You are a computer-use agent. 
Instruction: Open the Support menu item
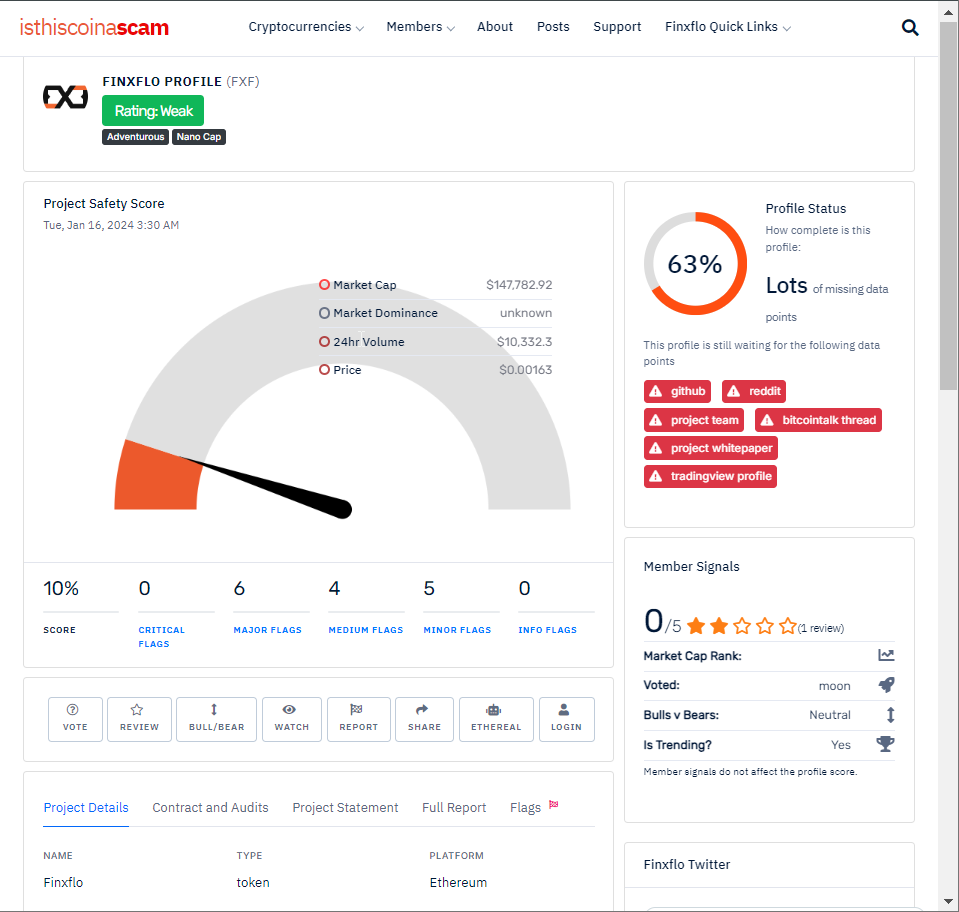click(x=617, y=27)
